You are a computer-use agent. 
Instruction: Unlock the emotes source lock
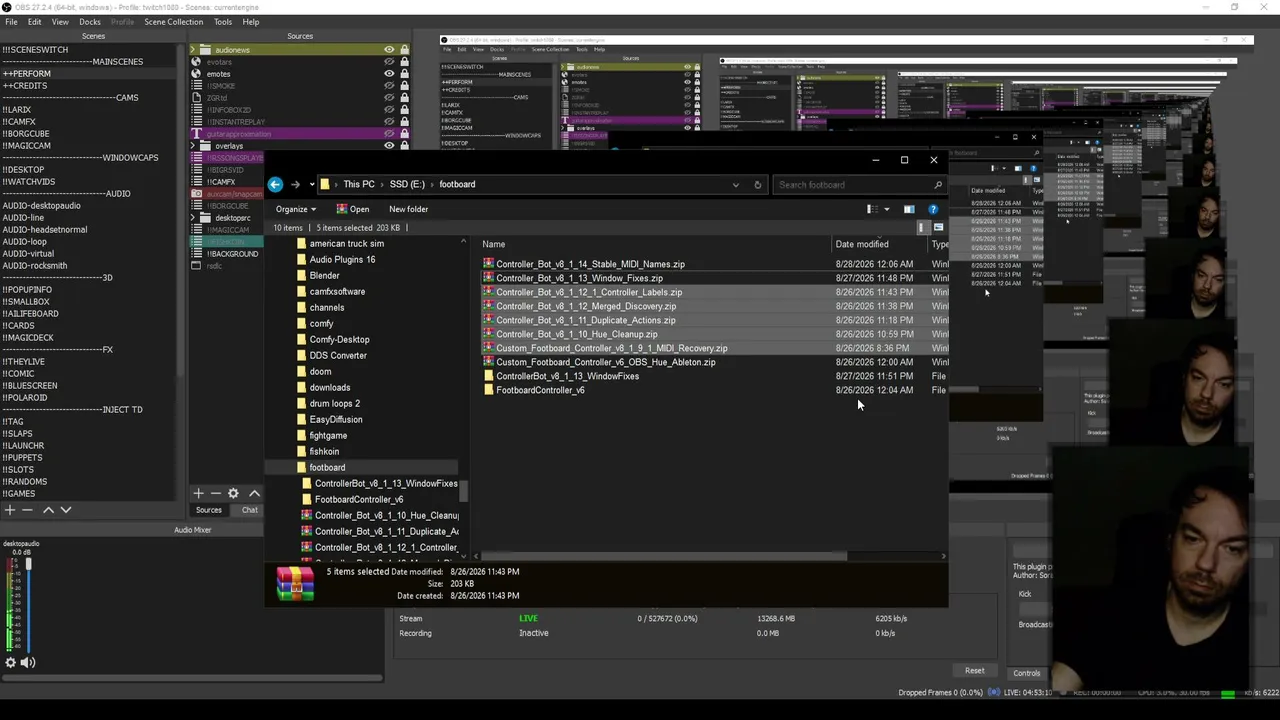pos(404,74)
